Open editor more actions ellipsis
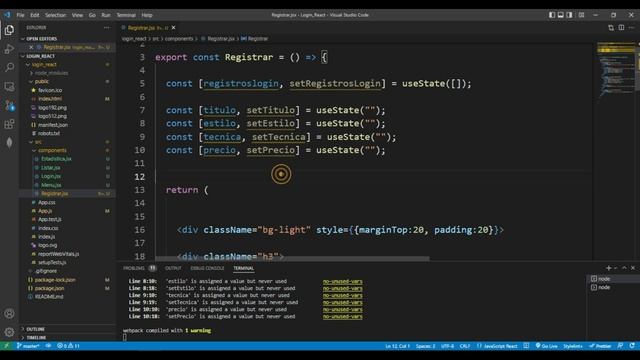This screenshot has width=640, height=360. pyautogui.click(x=631, y=27)
